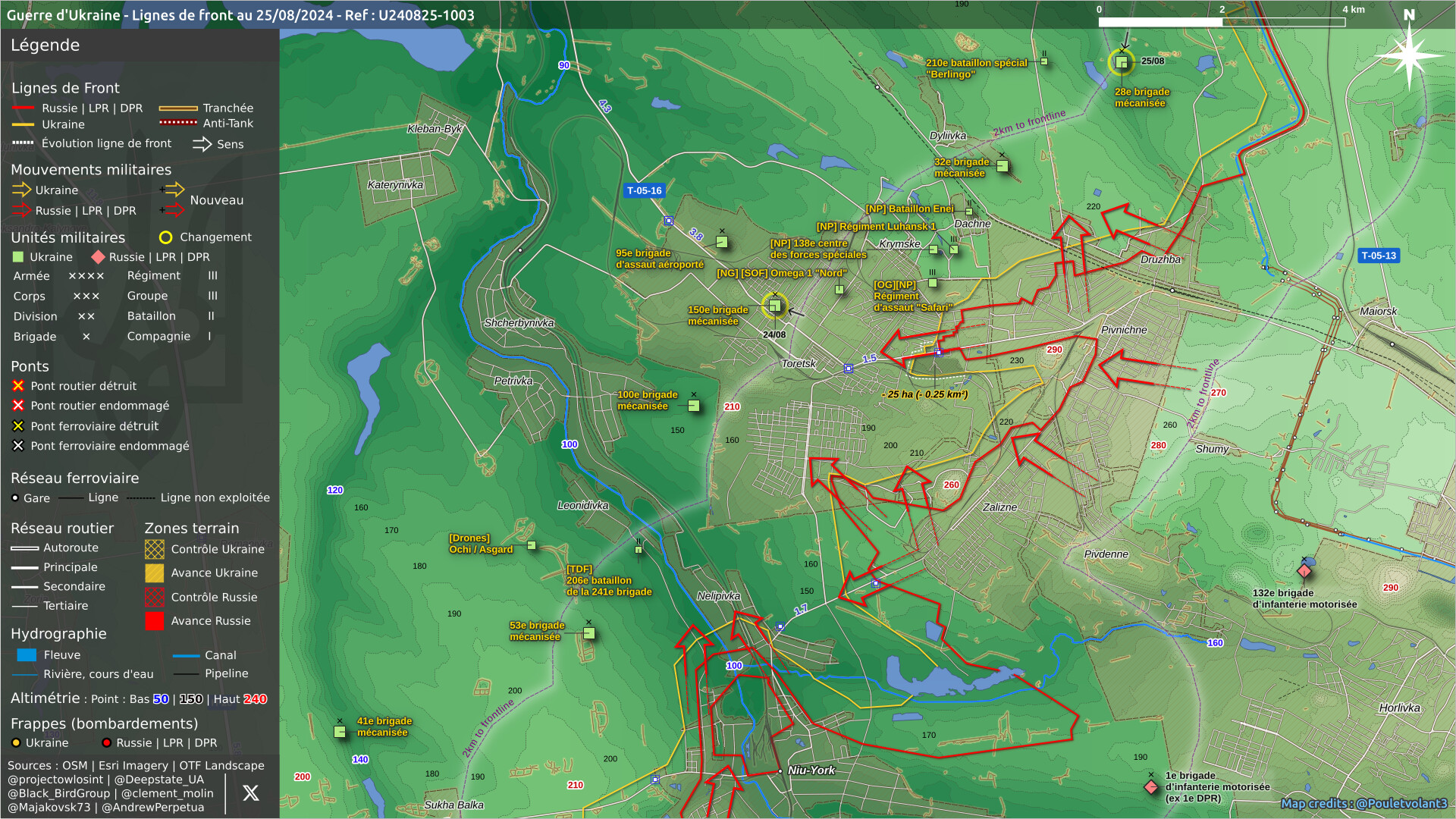Click the Niu-York town label
Screen dimensions: 1456x819
811,770
